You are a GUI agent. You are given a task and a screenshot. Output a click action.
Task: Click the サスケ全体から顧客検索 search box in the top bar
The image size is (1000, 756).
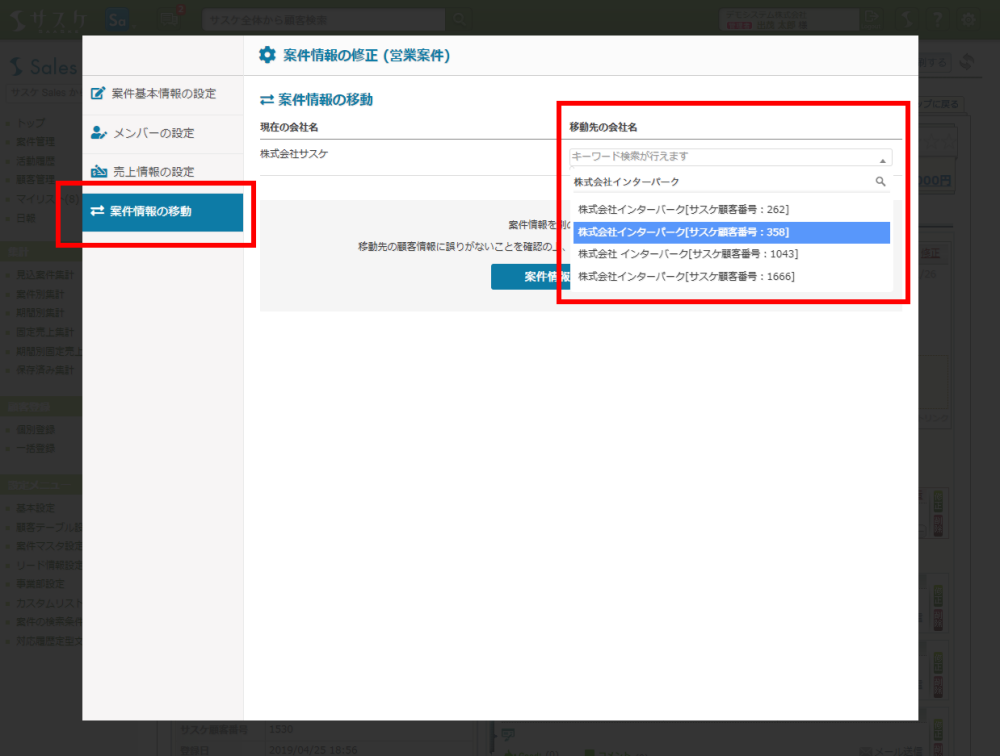[x=323, y=20]
